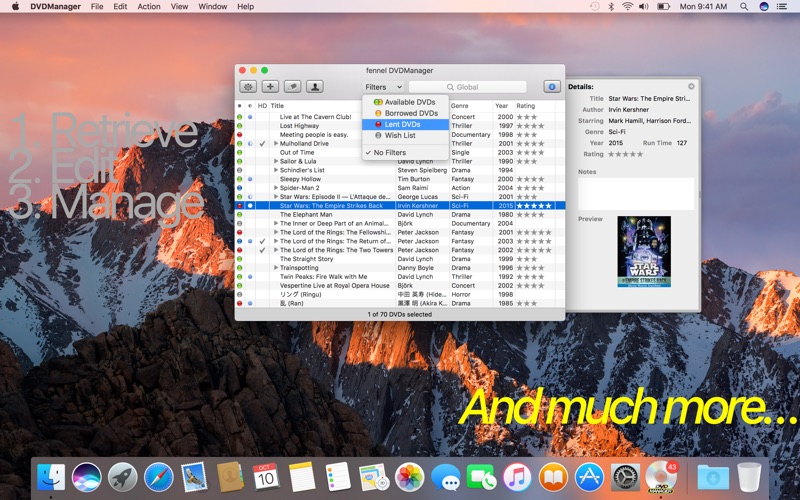This screenshot has height=500, width=800.
Task: Open Notification Center icon in menu bar
Action: (782, 7)
